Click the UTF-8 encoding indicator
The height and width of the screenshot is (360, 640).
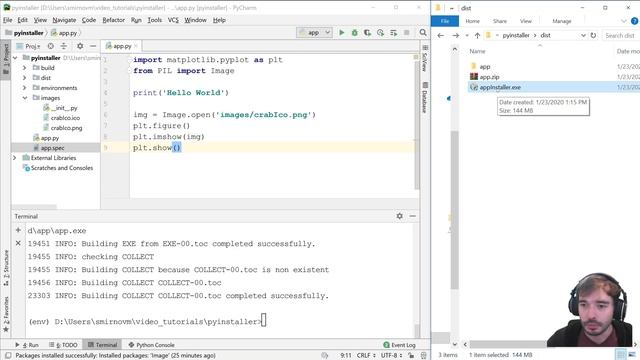pos(391,356)
